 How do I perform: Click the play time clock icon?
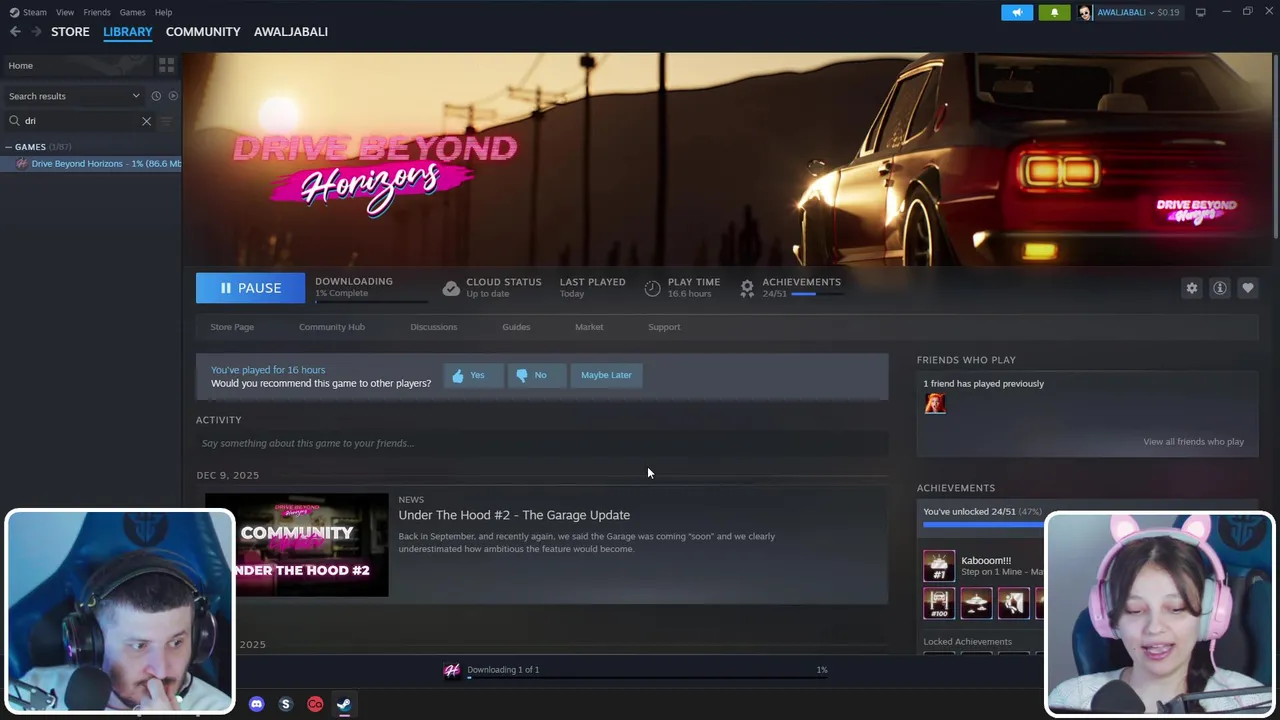(x=652, y=288)
